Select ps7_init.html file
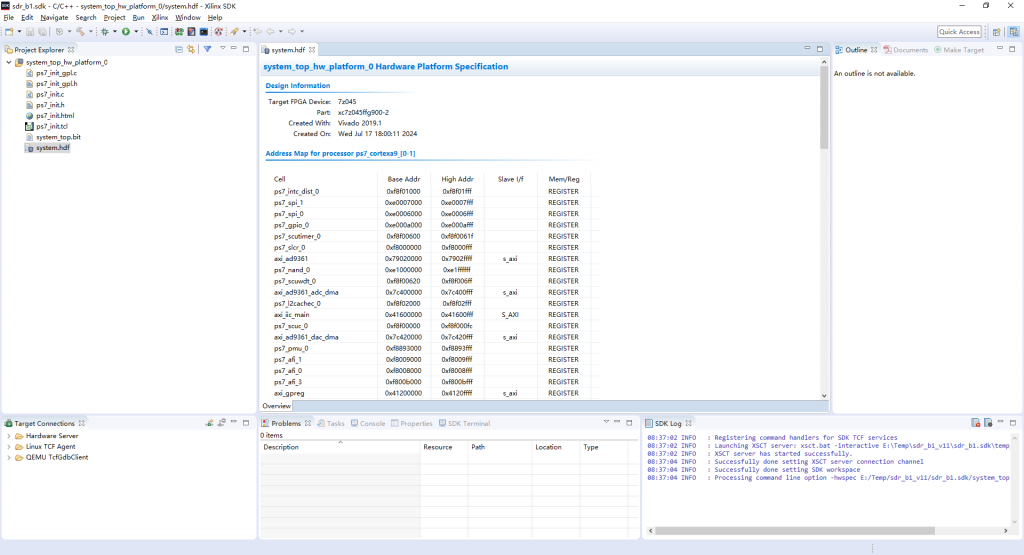 (x=55, y=116)
